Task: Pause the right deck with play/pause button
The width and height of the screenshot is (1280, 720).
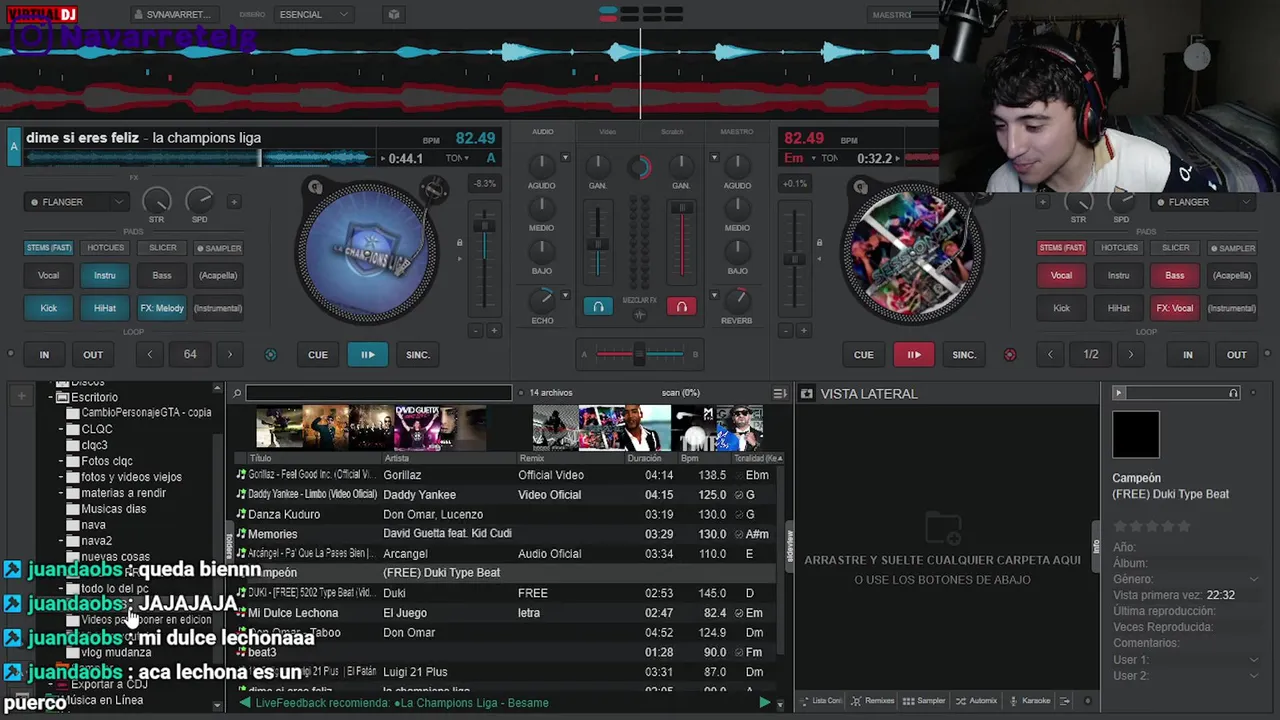Action: click(x=914, y=355)
